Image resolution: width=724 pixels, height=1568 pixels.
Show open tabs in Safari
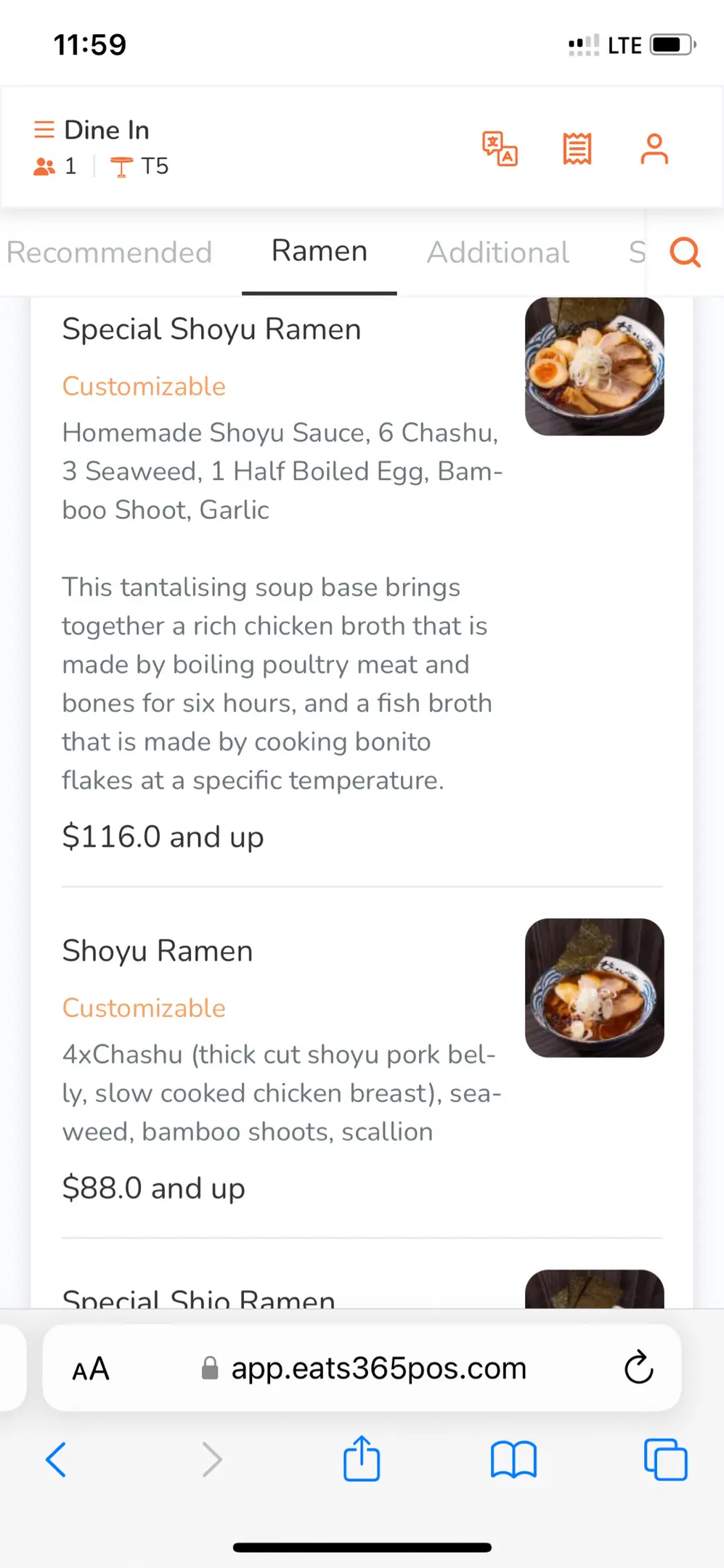[665, 1459]
